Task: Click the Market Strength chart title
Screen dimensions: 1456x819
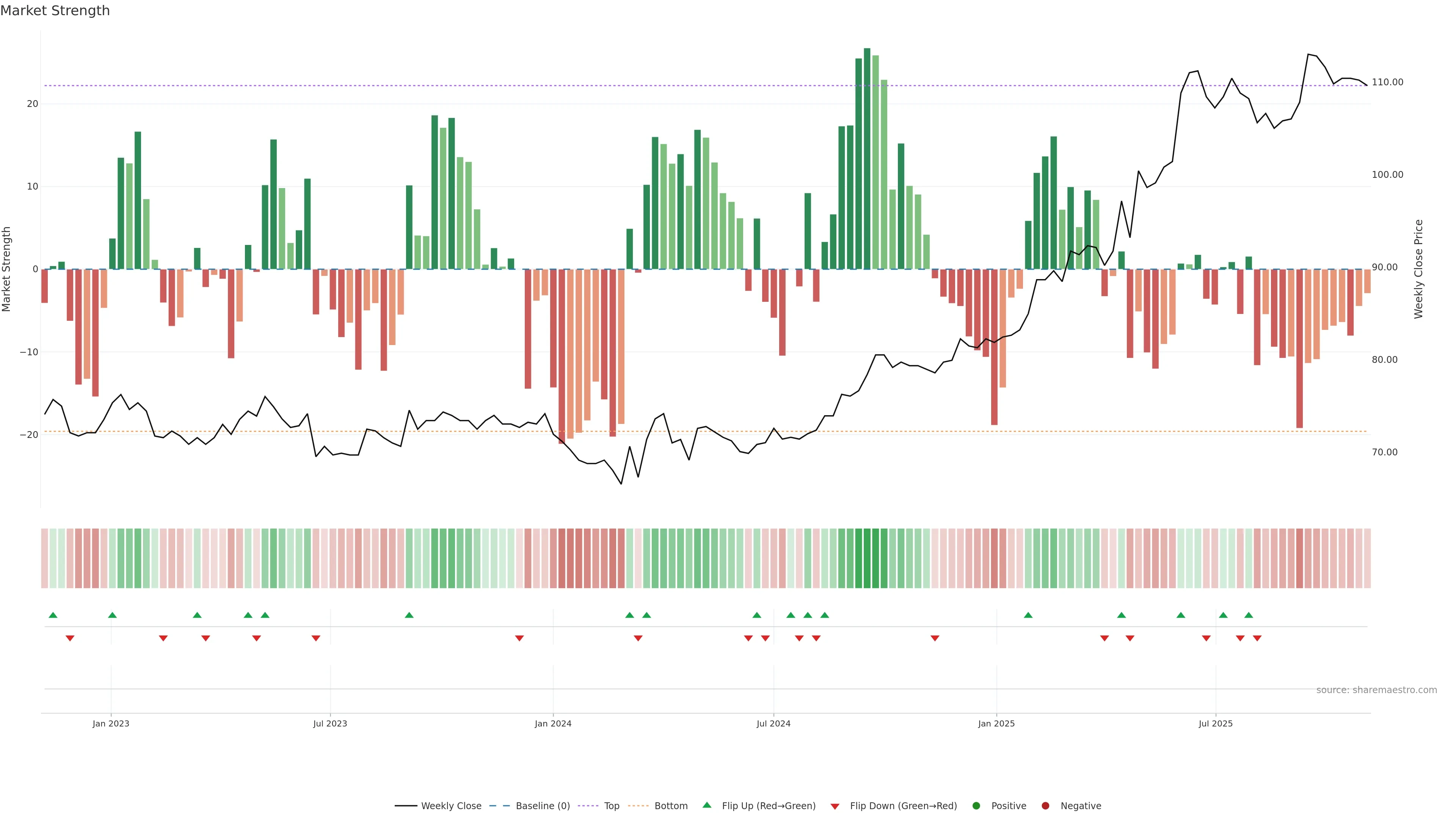Action: [x=55, y=11]
